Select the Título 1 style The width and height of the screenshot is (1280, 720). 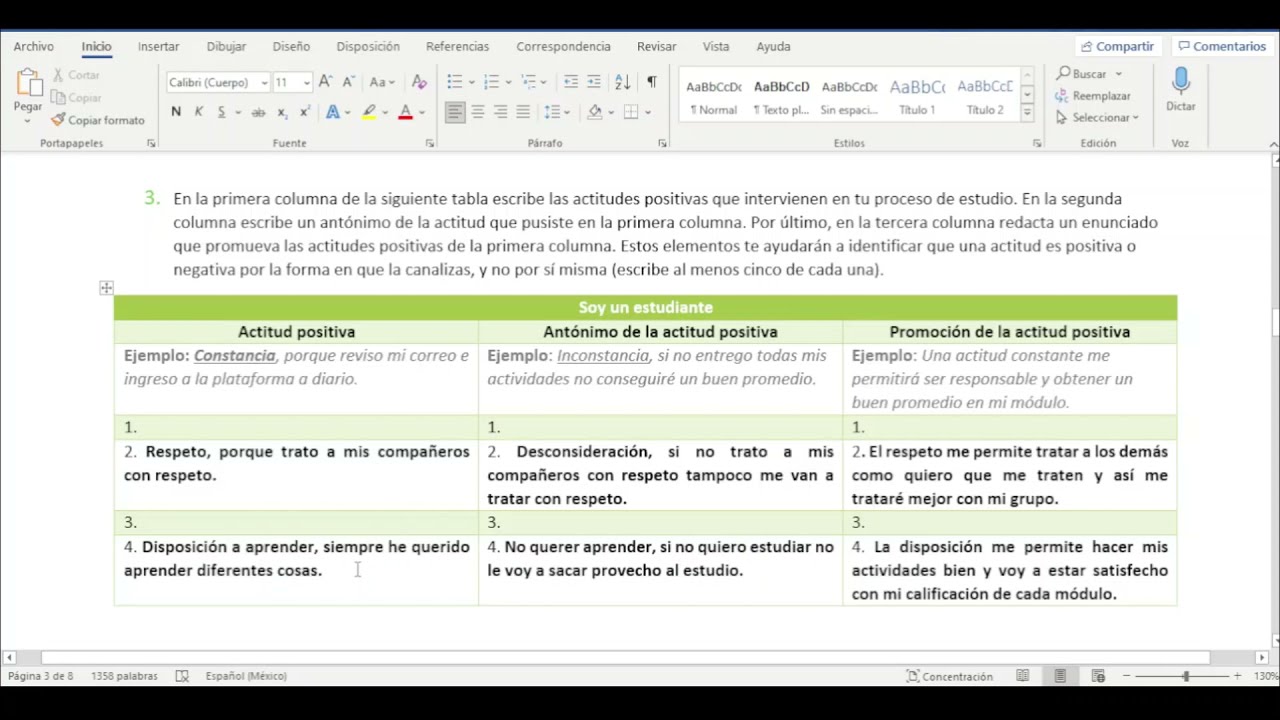(917, 97)
